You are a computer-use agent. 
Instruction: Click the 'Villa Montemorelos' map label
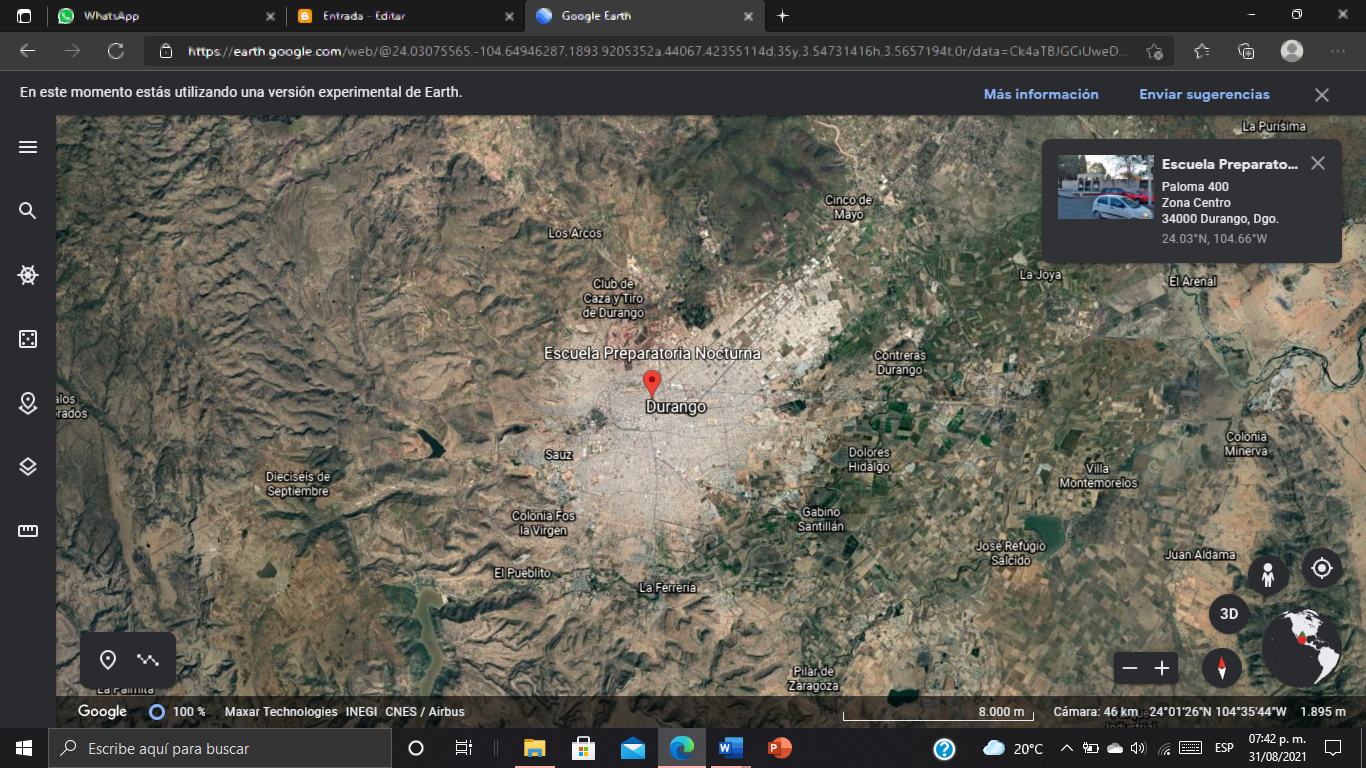pos(1098,476)
